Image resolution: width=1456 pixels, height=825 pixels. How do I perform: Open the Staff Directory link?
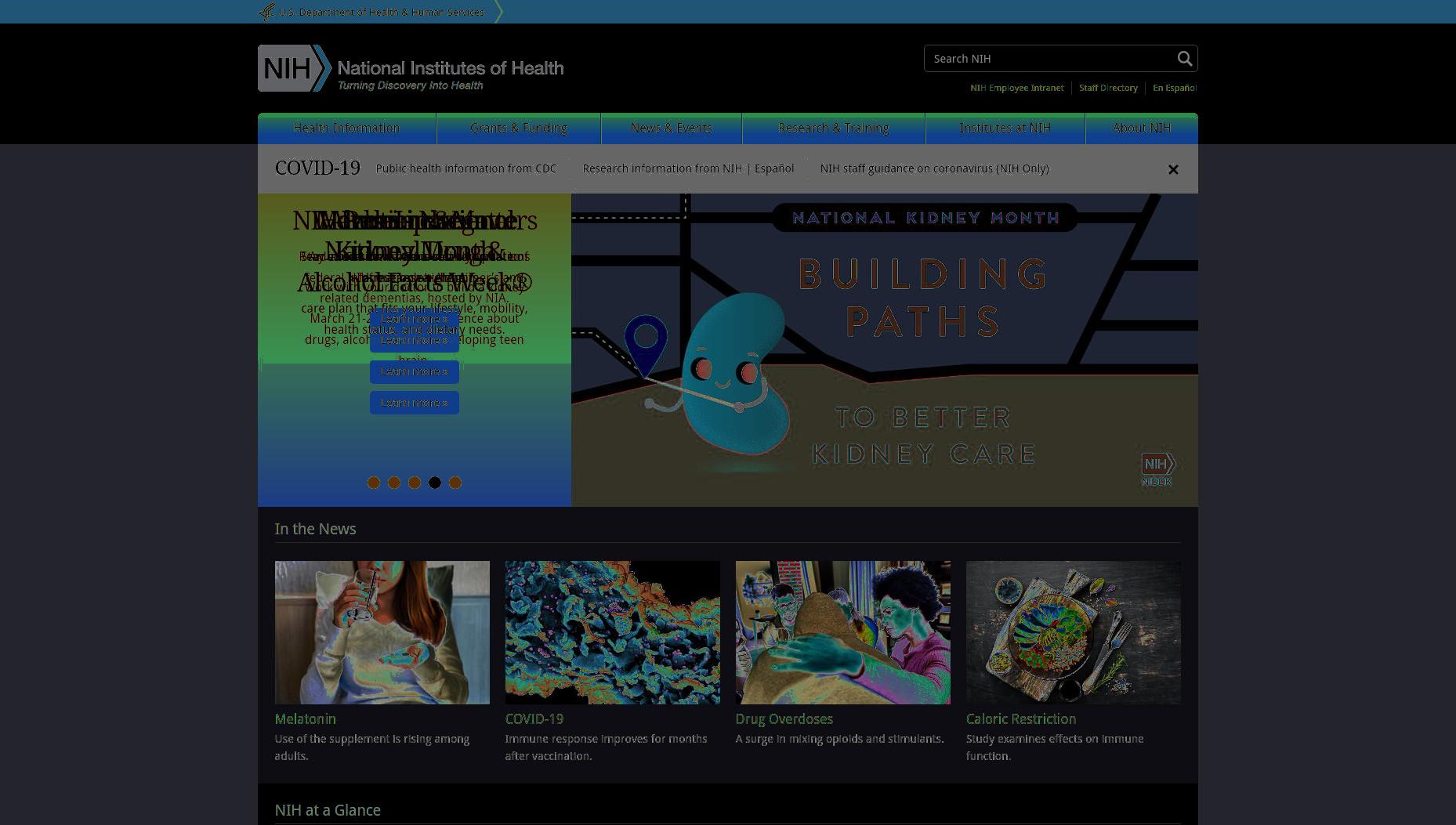coord(1108,88)
